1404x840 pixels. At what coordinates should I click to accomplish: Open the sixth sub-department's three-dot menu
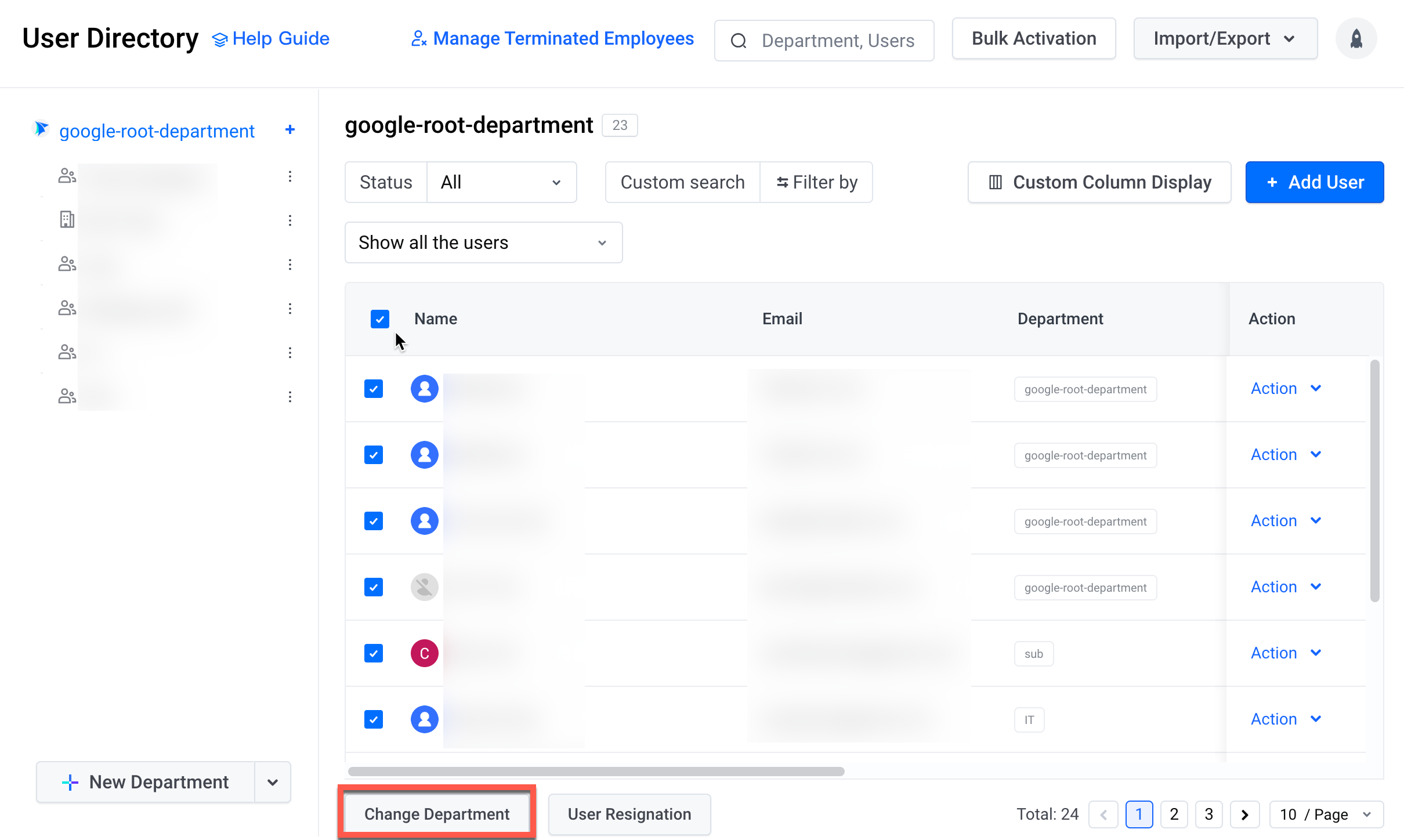point(290,397)
